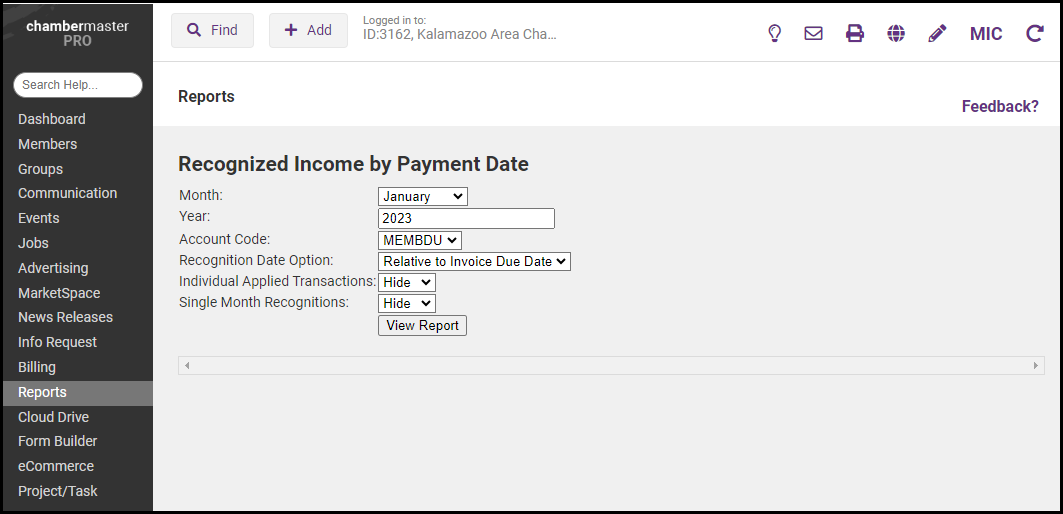1063x514 pixels.
Task: Click the Add button
Action: (308, 30)
